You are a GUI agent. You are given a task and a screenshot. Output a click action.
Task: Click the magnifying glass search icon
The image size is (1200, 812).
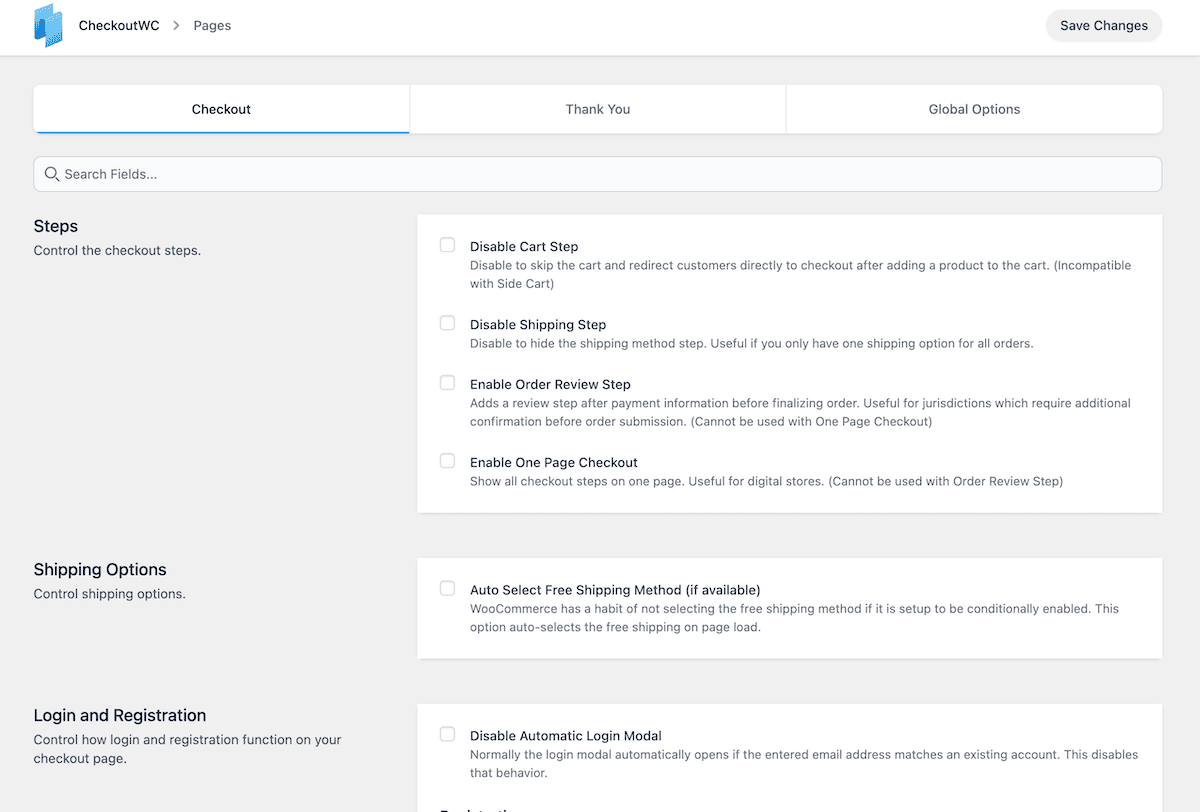coord(52,174)
